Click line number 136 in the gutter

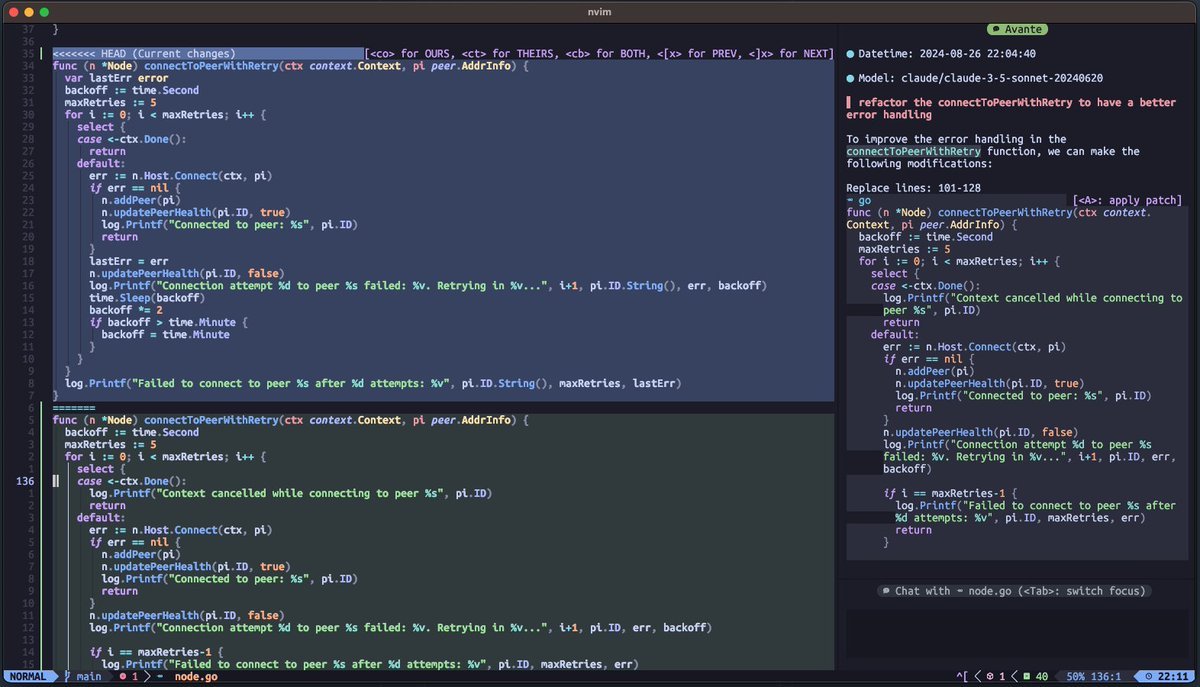25,481
